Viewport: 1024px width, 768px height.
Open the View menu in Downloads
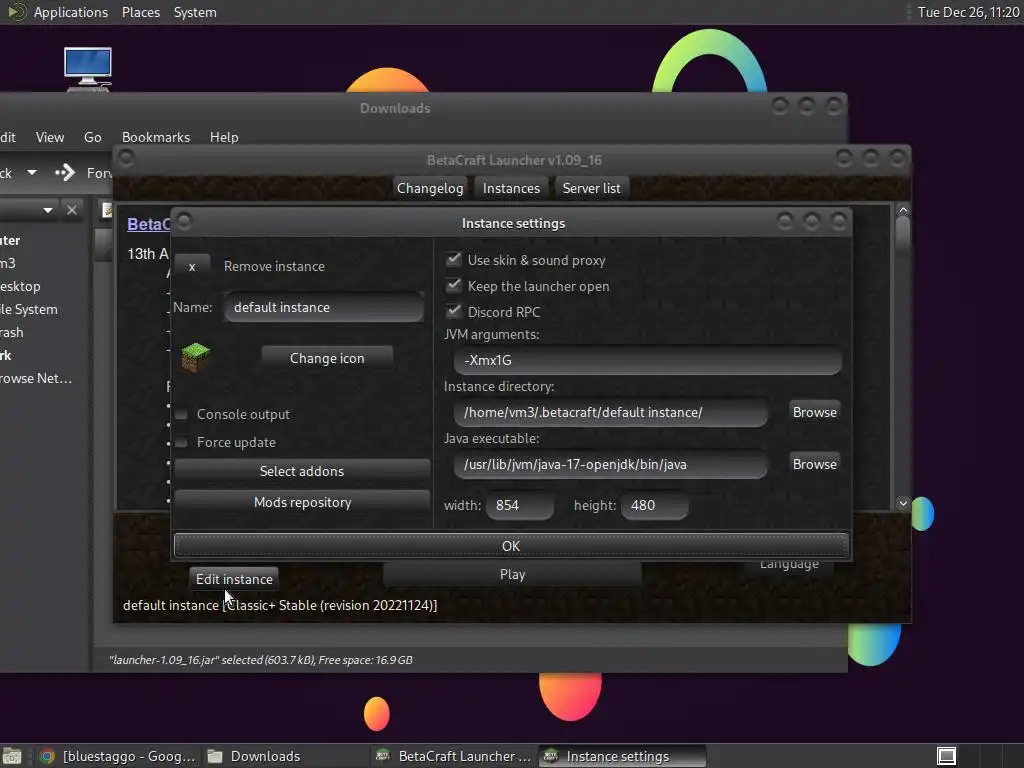click(x=50, y=137)
